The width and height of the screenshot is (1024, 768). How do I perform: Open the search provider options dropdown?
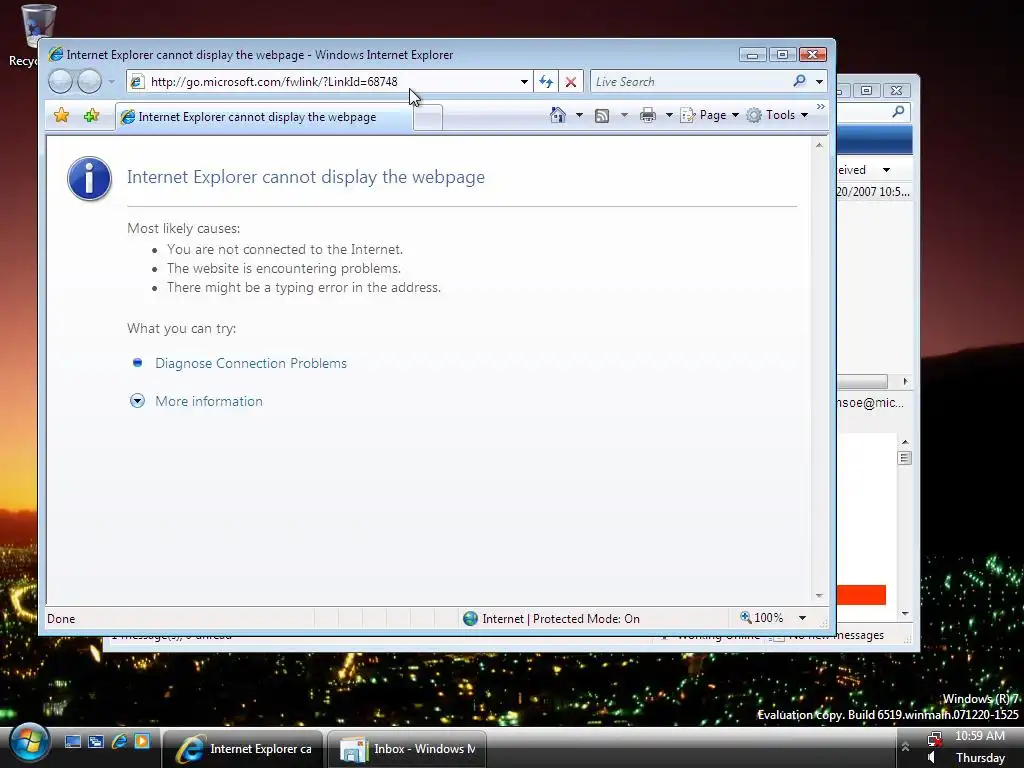[x=819, y=82]
